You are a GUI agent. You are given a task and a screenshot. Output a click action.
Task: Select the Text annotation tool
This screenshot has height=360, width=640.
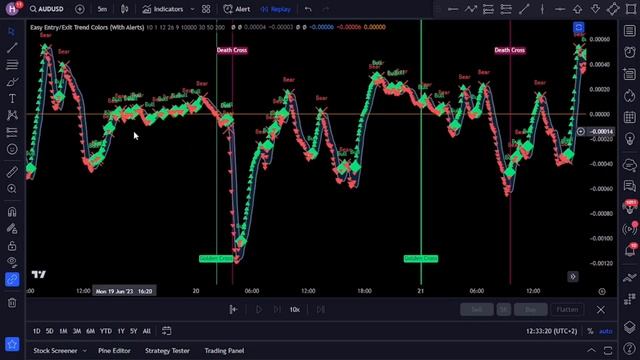click(12, 98)
